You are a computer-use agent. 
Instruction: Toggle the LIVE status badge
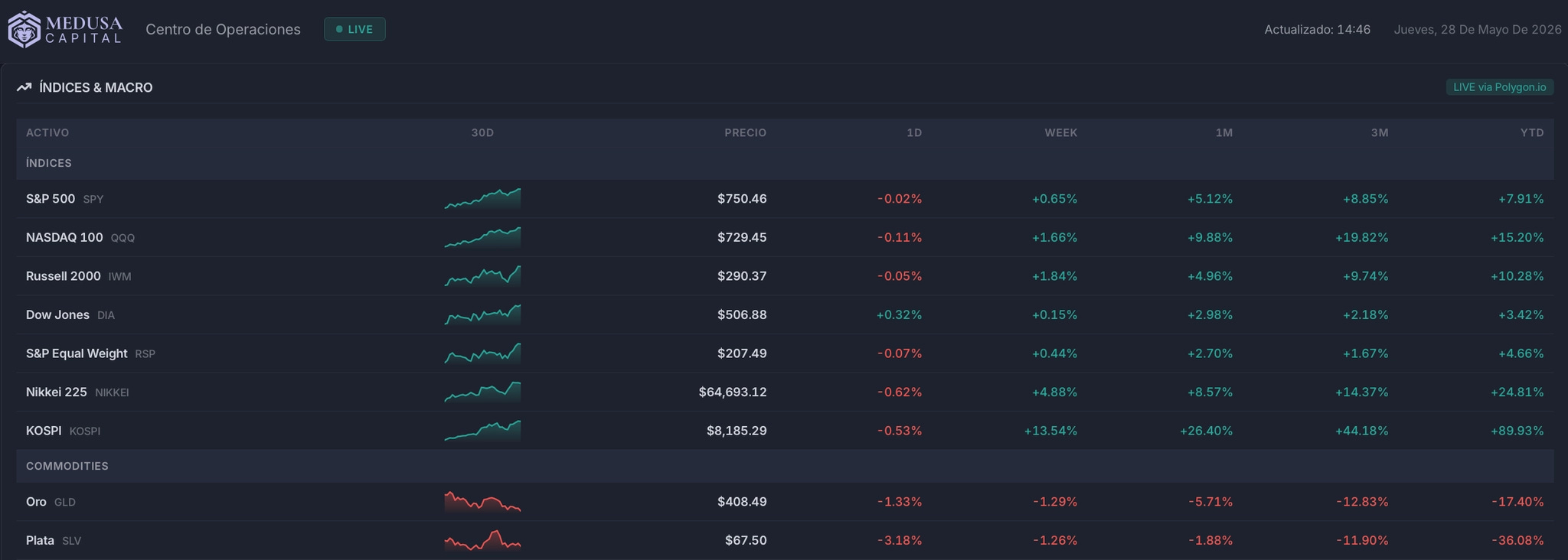tap(354, 29)
